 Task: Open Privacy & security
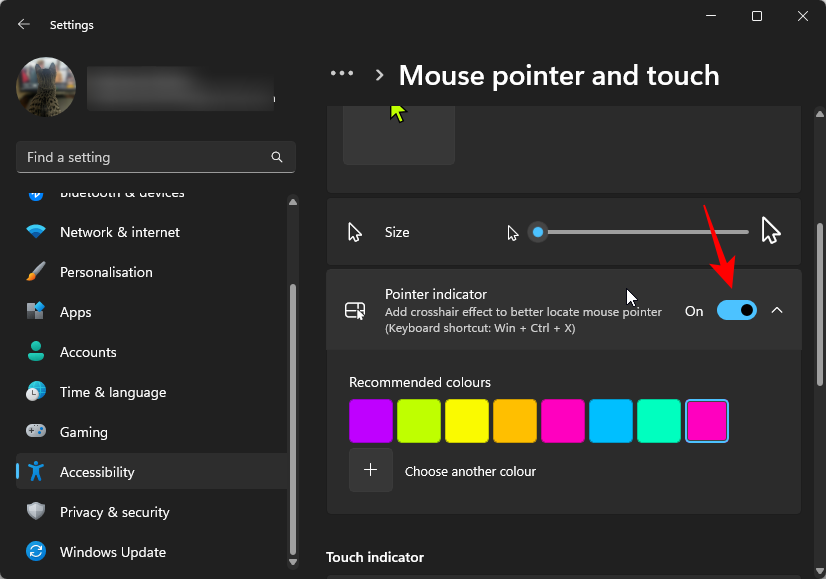(152, 512)
